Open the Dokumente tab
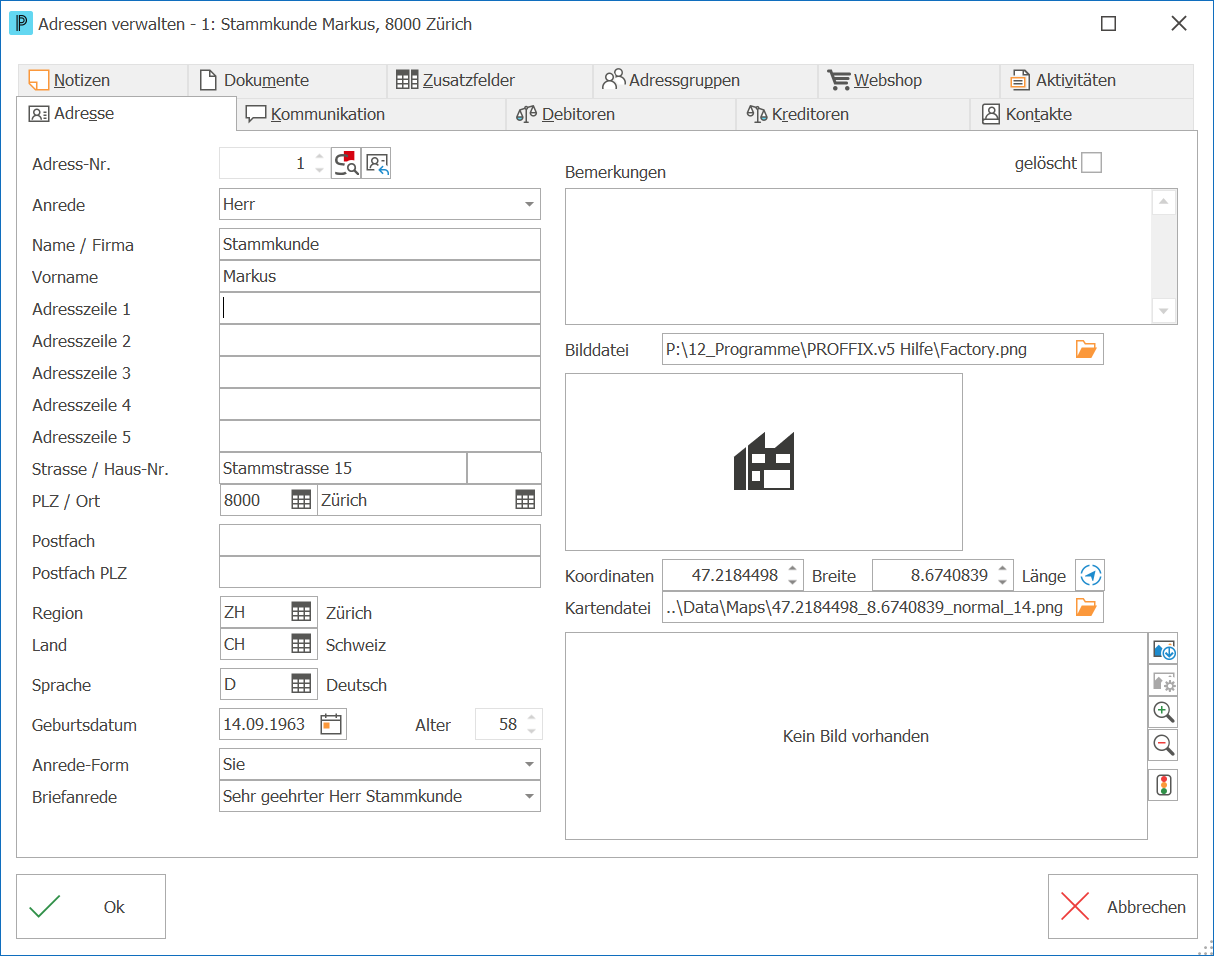The width and height of the screenshot is (1214, 956). (287, 81)
